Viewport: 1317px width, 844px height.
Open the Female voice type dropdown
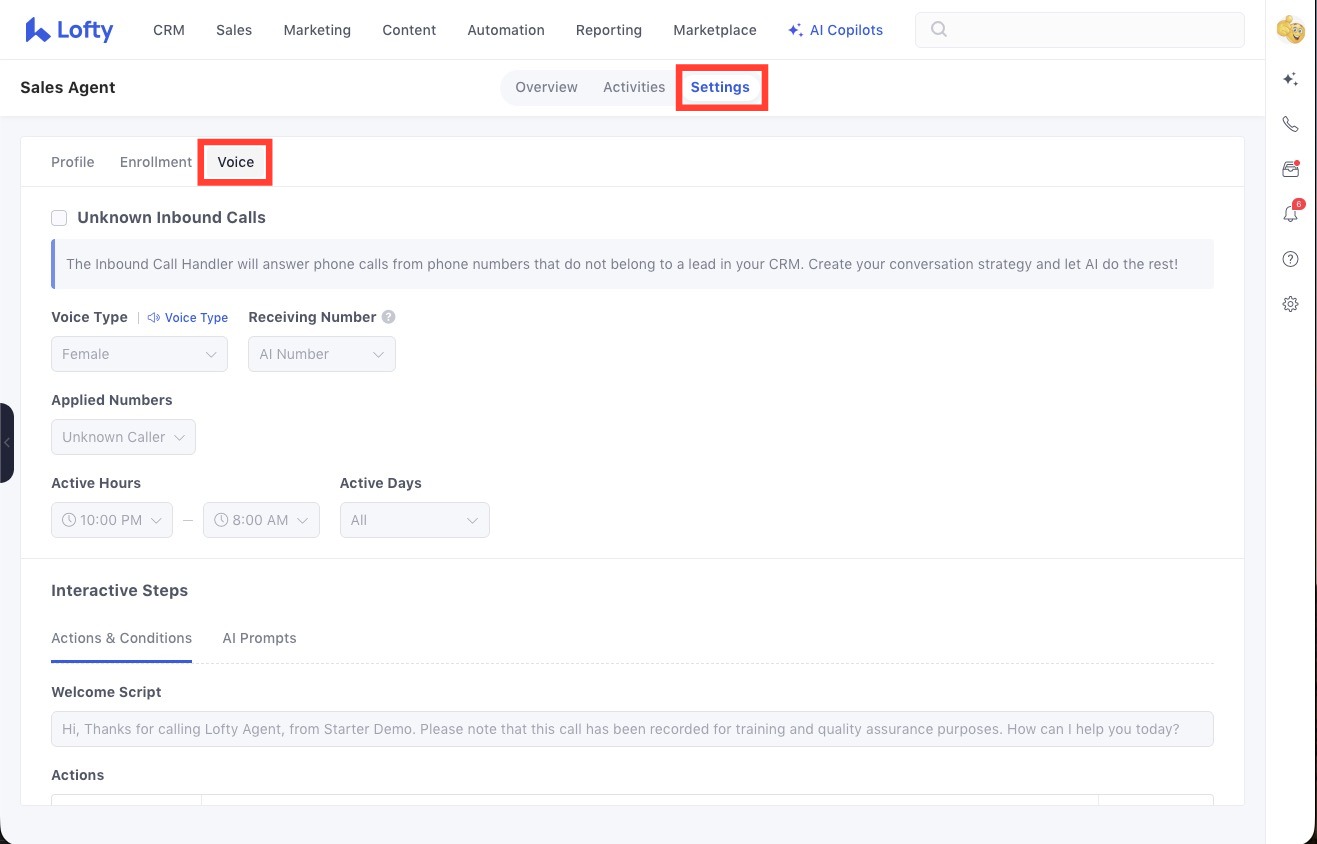(x=139, y=354)
